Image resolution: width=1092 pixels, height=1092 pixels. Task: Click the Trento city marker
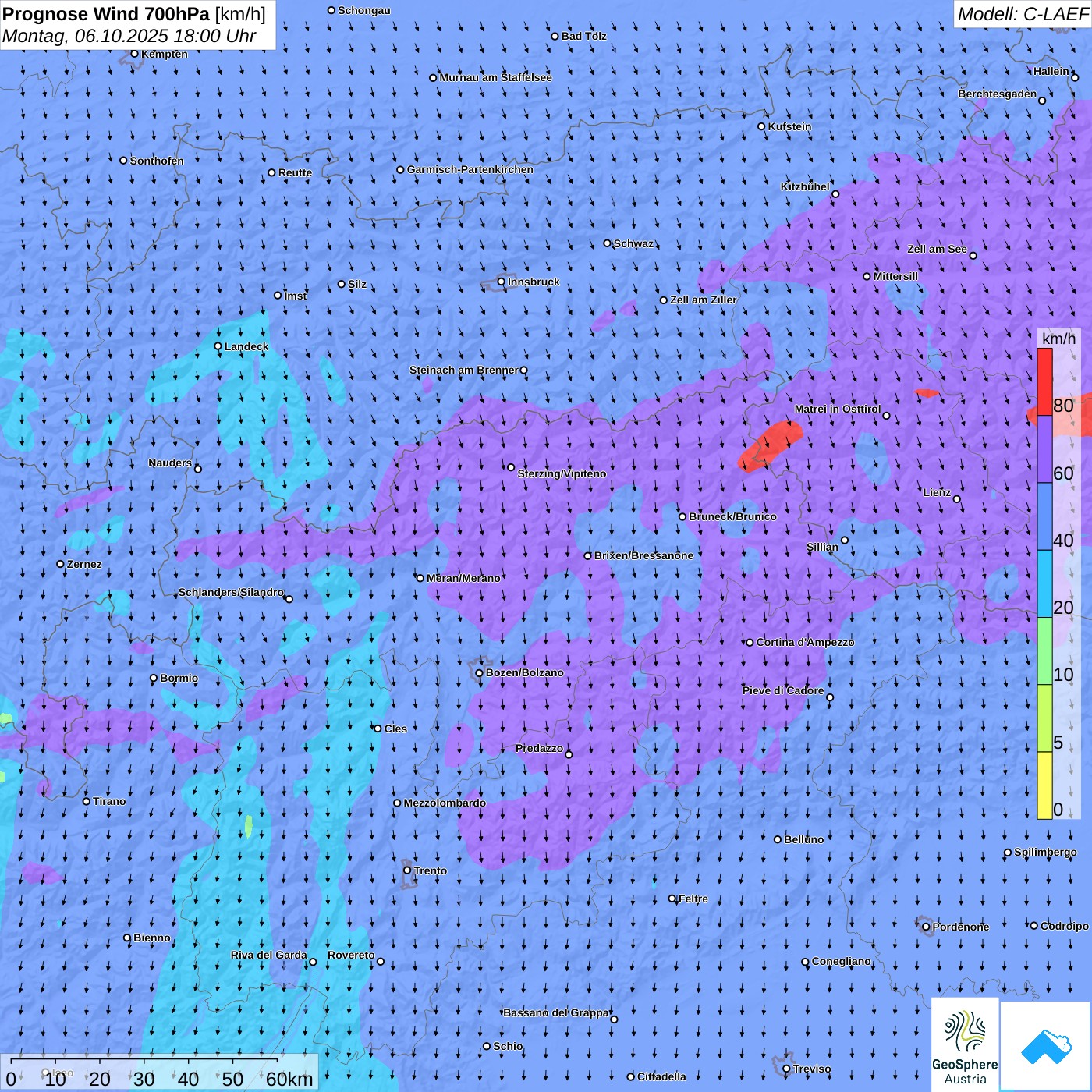click(x=407, y=870)
